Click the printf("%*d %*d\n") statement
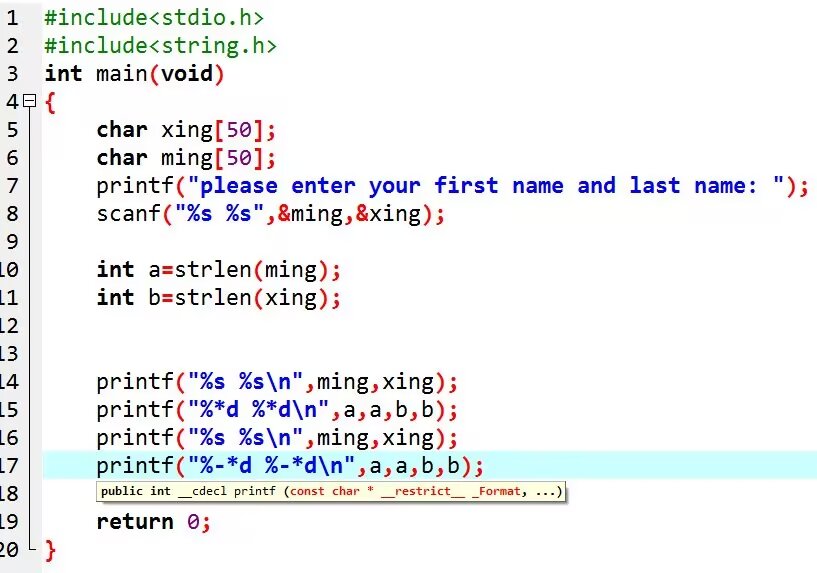The image size is (817, 573). point(277,410)
